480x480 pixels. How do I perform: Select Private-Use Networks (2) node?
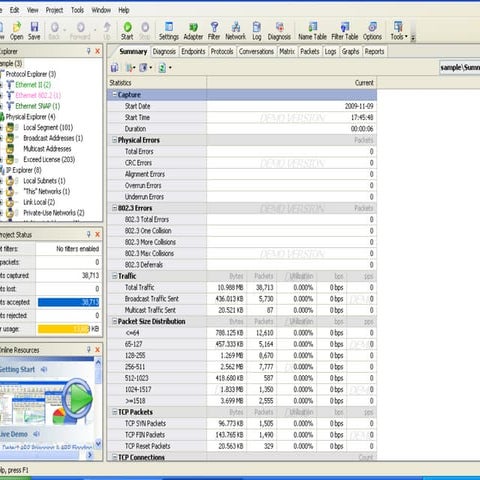click(54, 213)
